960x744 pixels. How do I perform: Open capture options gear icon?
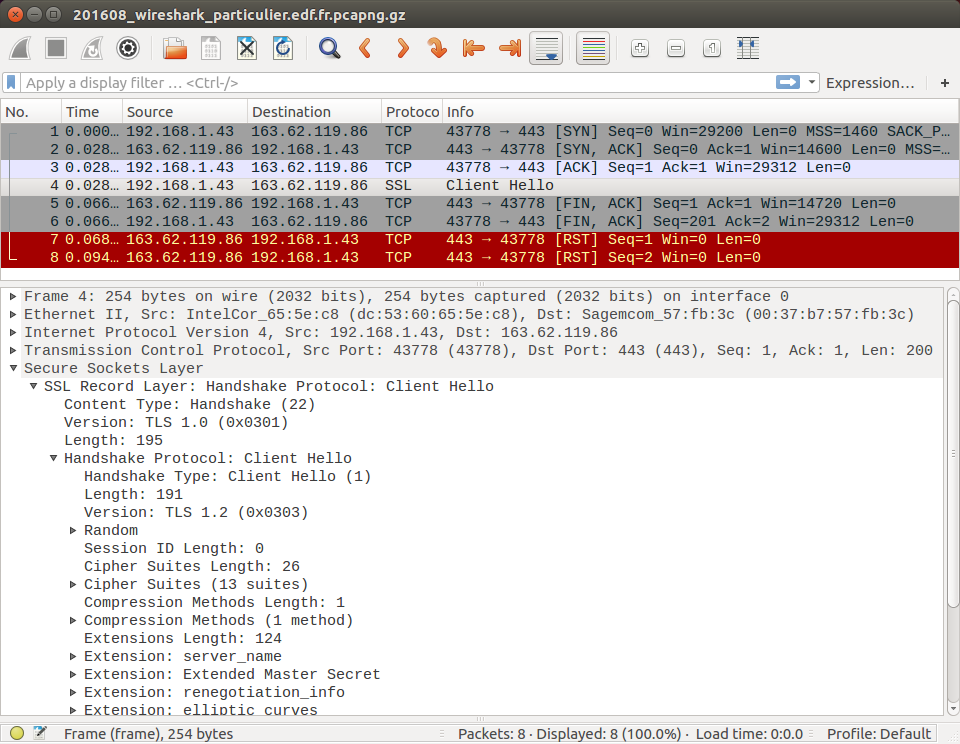point(128,48)
